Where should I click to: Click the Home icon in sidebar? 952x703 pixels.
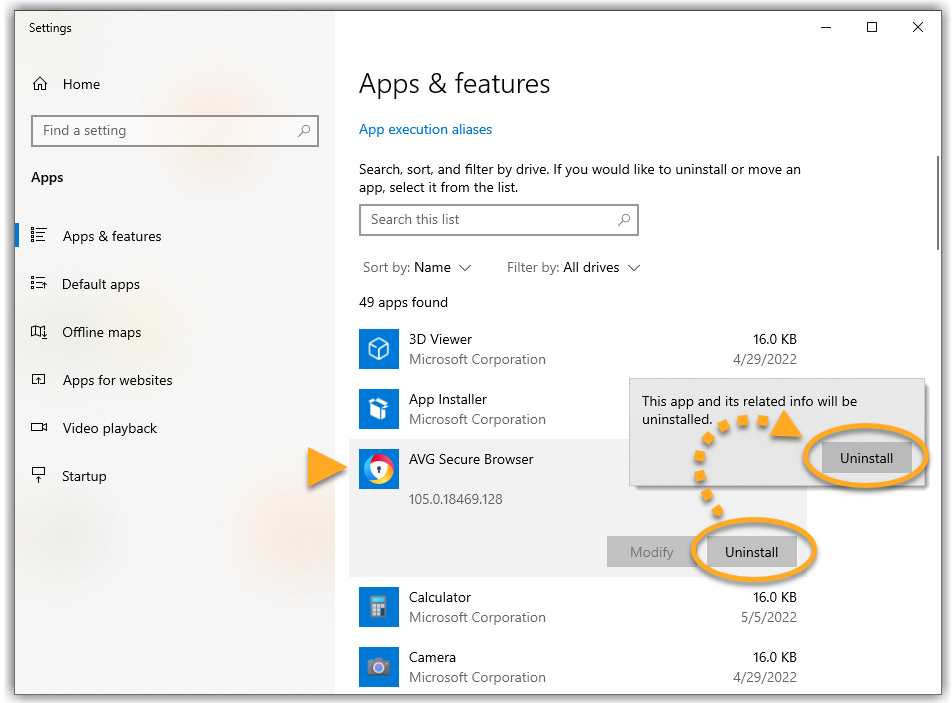coord(40,84)
